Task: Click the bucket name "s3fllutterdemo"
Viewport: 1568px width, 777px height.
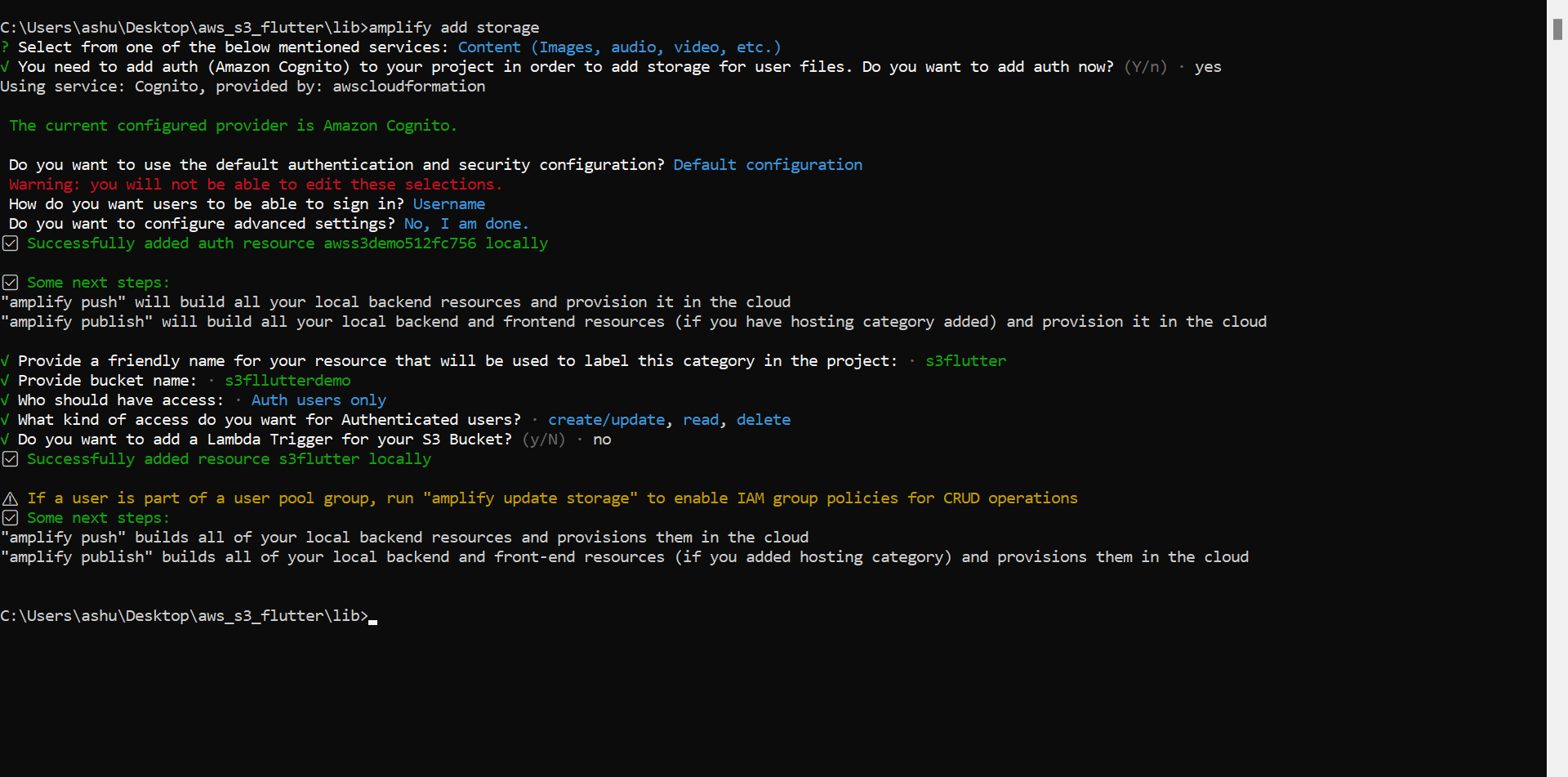Action: click(287, 381)
